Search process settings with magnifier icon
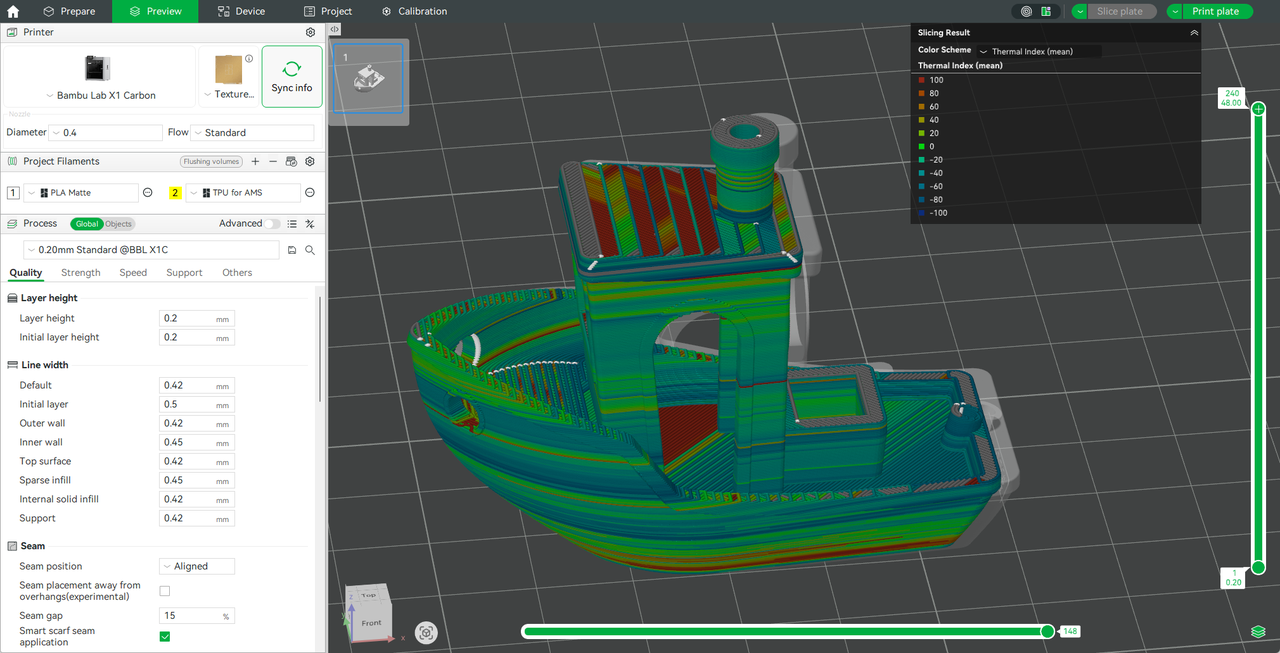Viewport: 1280px width, 653px height. pos(310,250)
